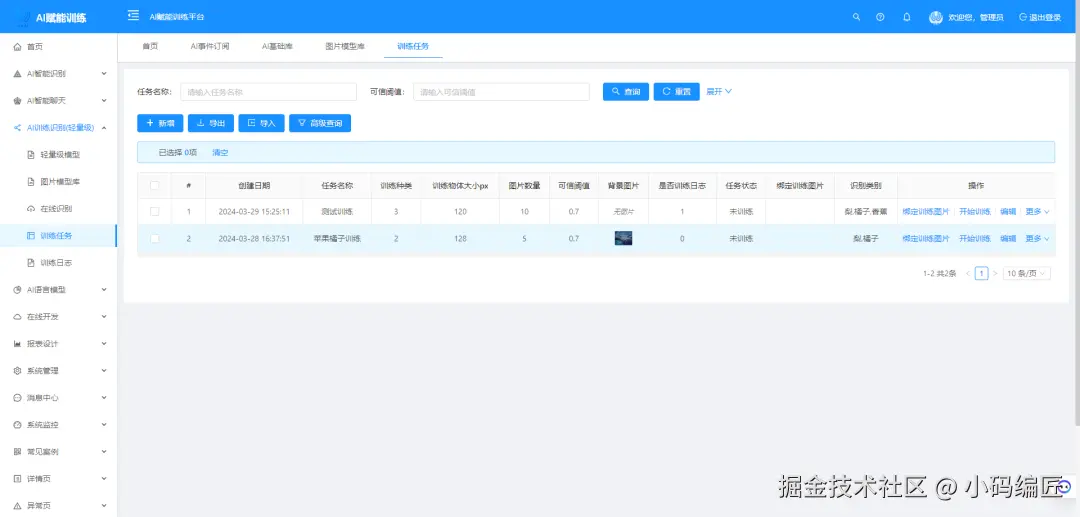Screen dimensions: 1080x517
Task: Expand the AI智能识别 menu chevron
Action: point(104,74)
